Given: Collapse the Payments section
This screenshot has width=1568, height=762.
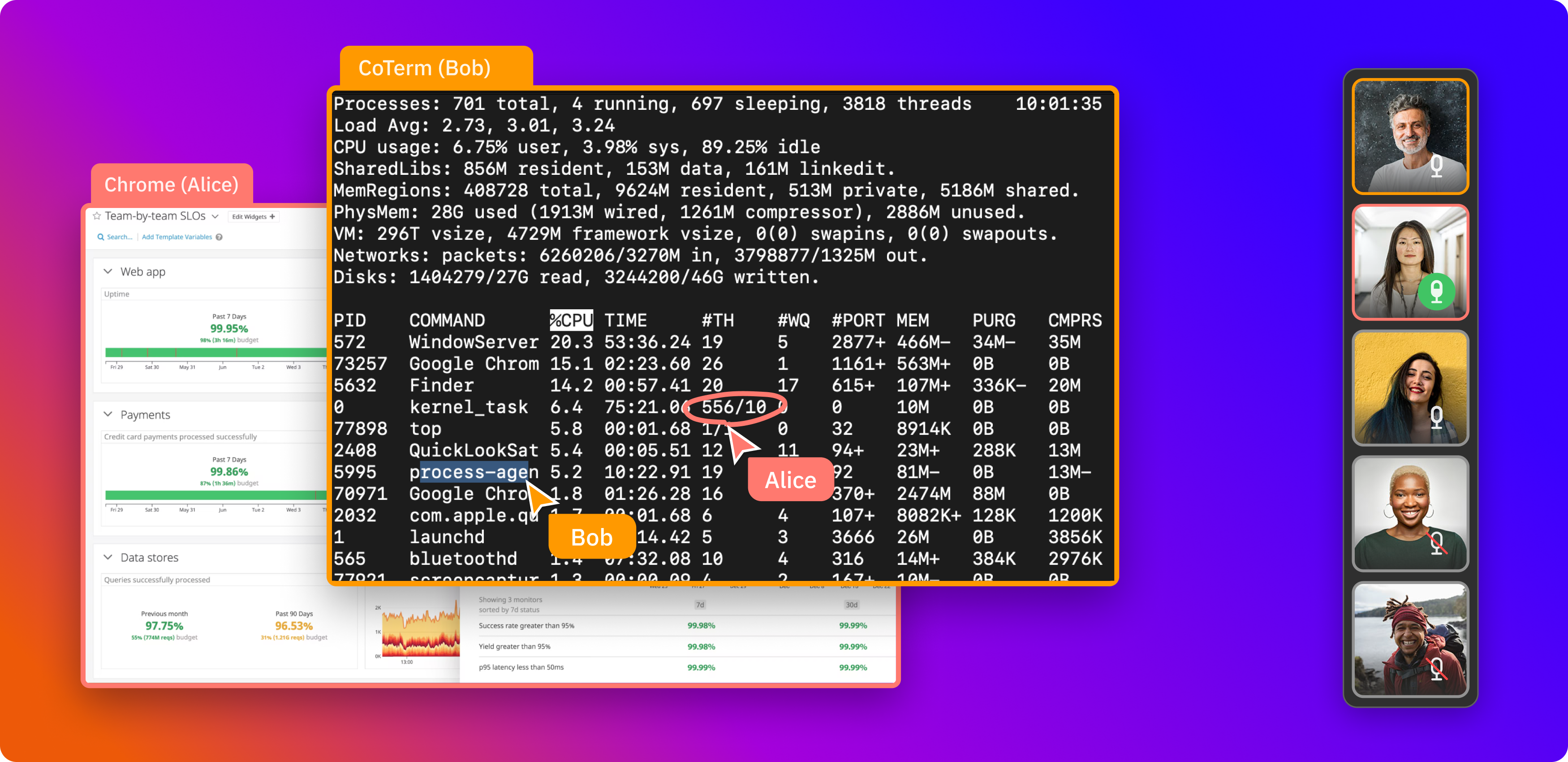Looking at the screenshot, I should pyautogui.click(x=108, y=415).
